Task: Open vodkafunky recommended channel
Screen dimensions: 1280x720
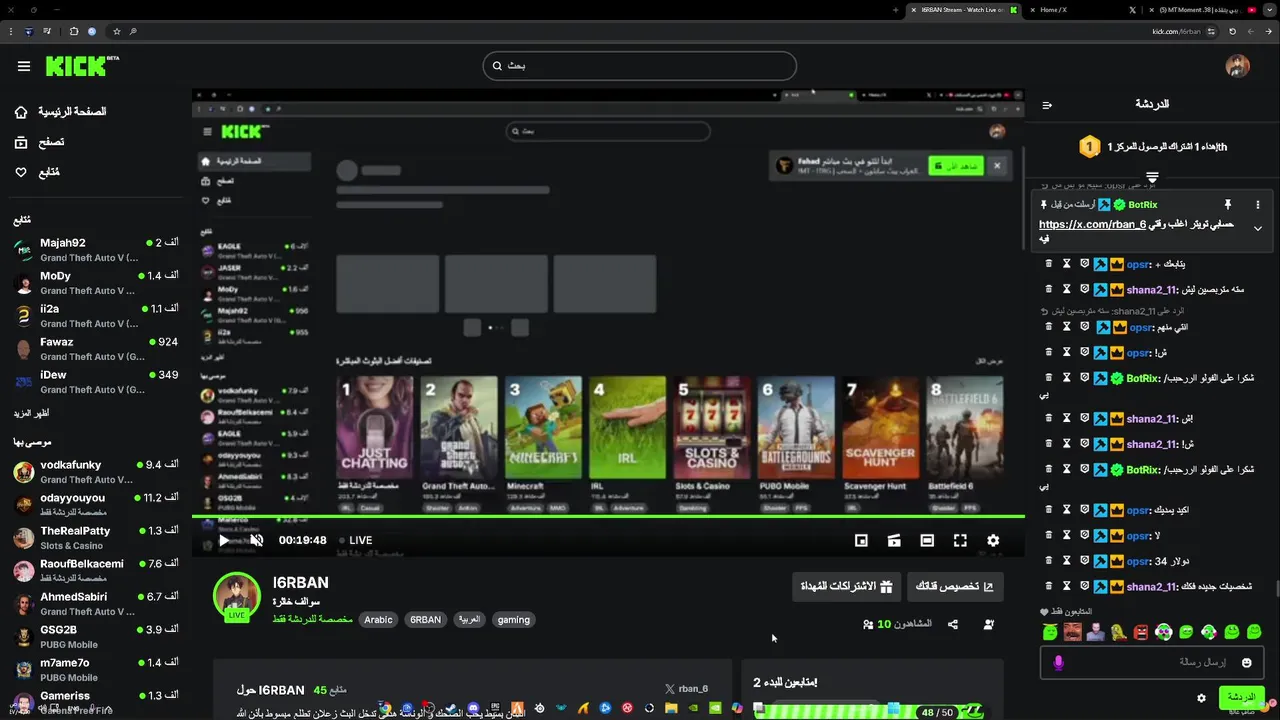Action: pyautogui.click(x=96, y=471)
